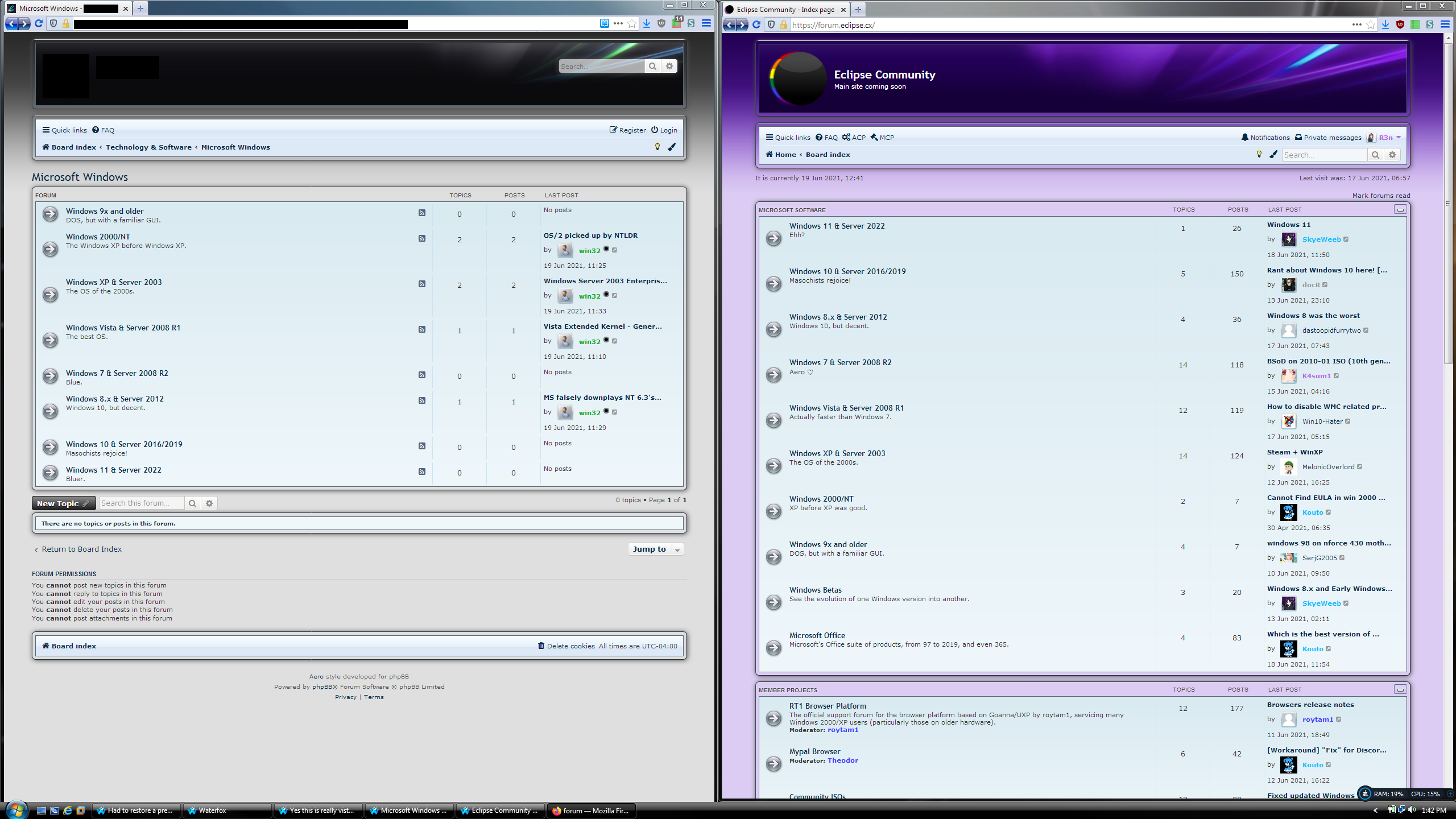Click paintbrush style icon in Eclipse navbar
This screenshot has height=819, width=1456.
(x=1273, y=154)
